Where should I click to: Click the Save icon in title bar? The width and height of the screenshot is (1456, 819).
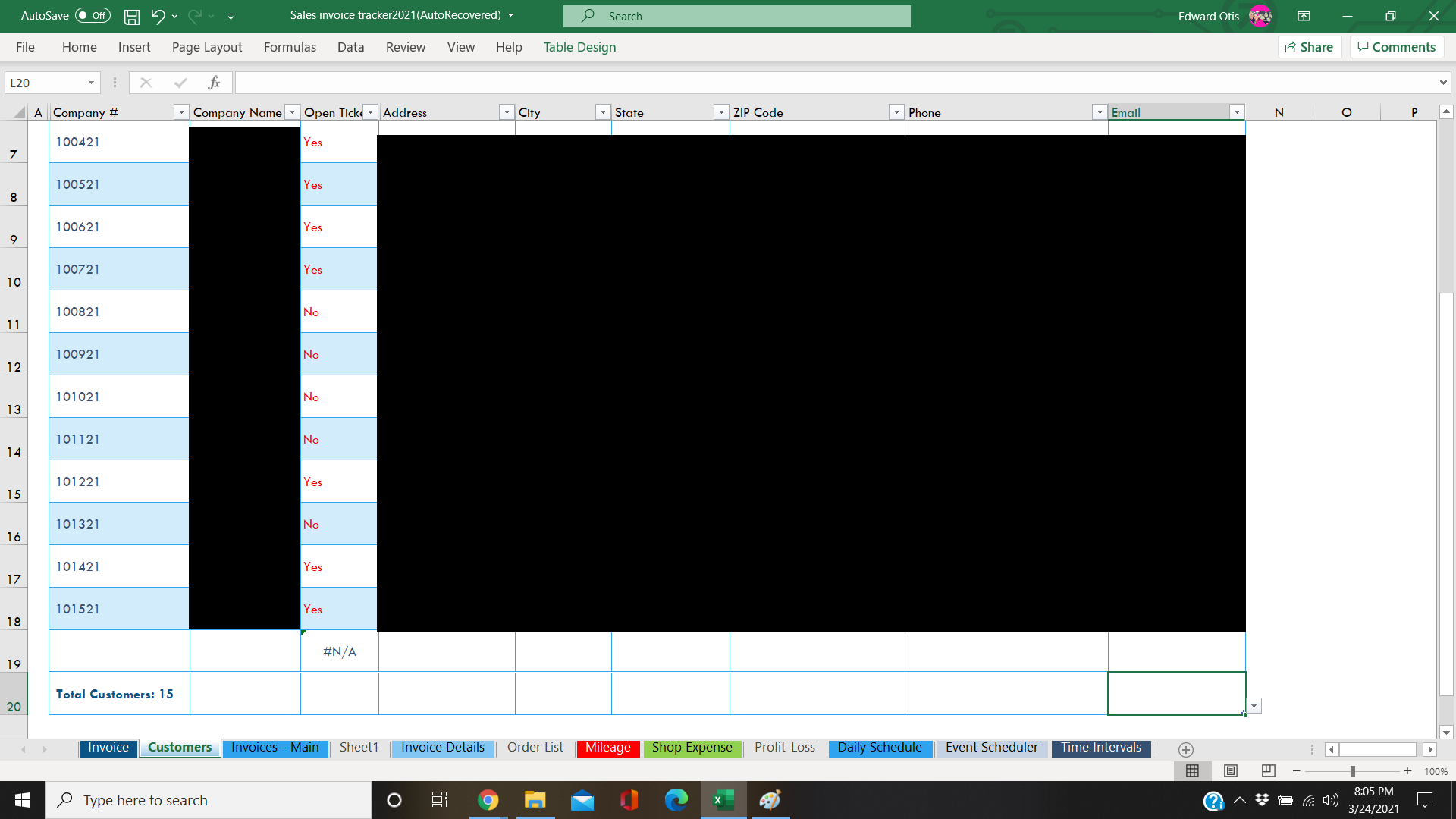(132, 16)
